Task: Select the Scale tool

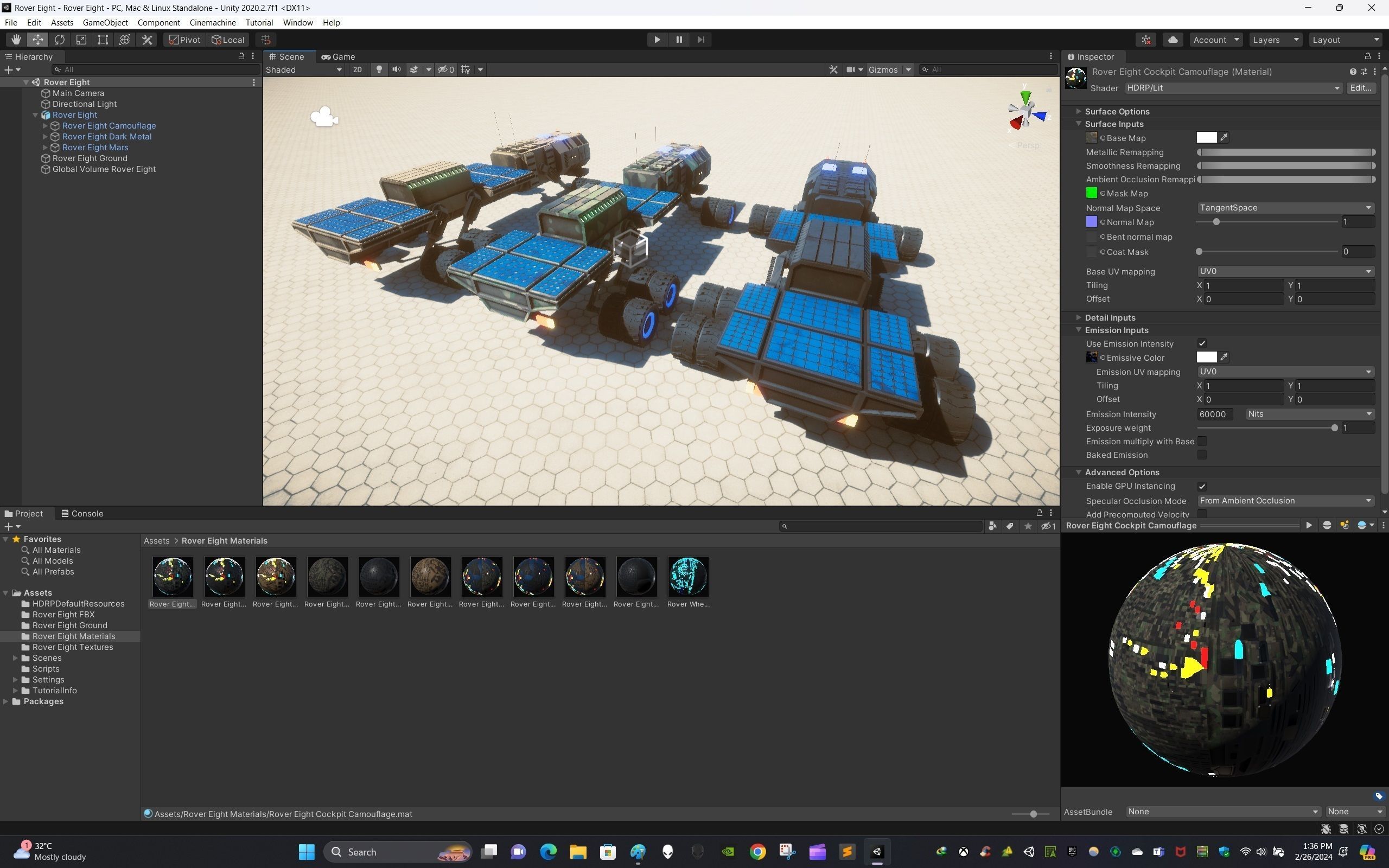Action: coord(81,40)
